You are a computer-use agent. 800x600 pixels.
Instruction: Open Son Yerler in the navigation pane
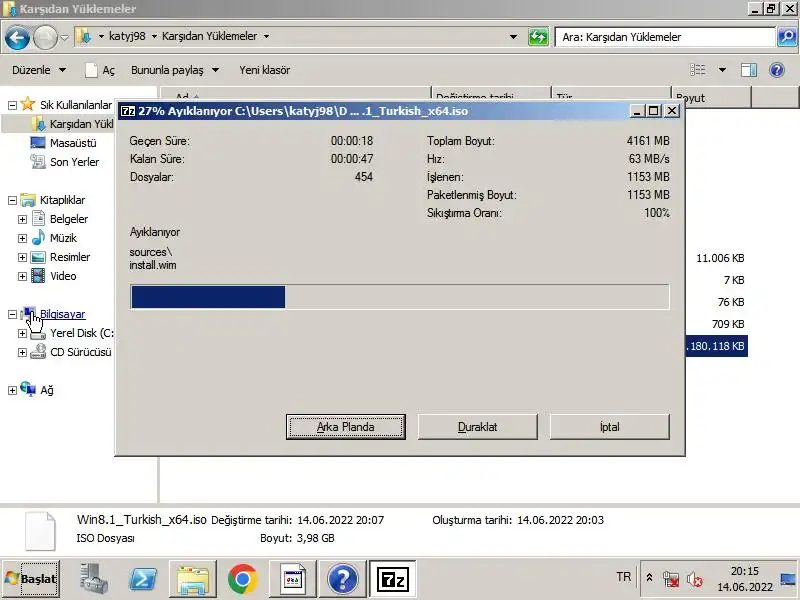pyautogui.click(x=74, y=162)
